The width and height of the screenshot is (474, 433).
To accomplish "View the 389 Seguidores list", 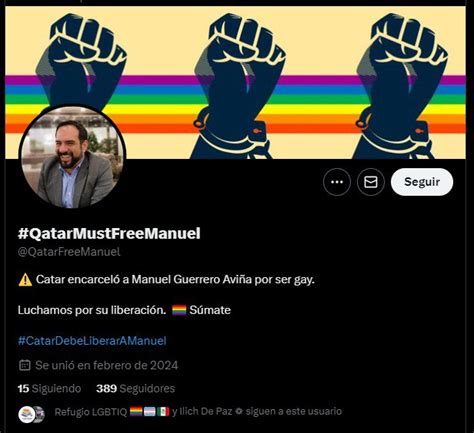I will point(135,388).
